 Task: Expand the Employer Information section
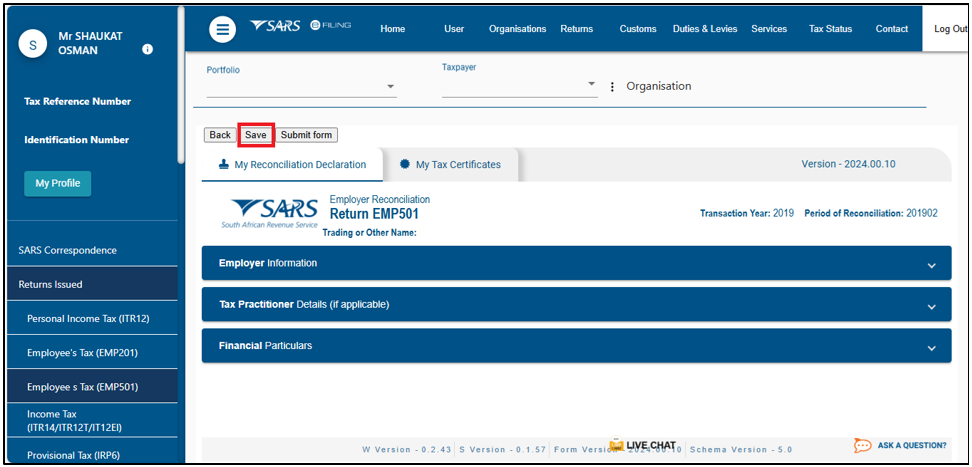point(576,263)
